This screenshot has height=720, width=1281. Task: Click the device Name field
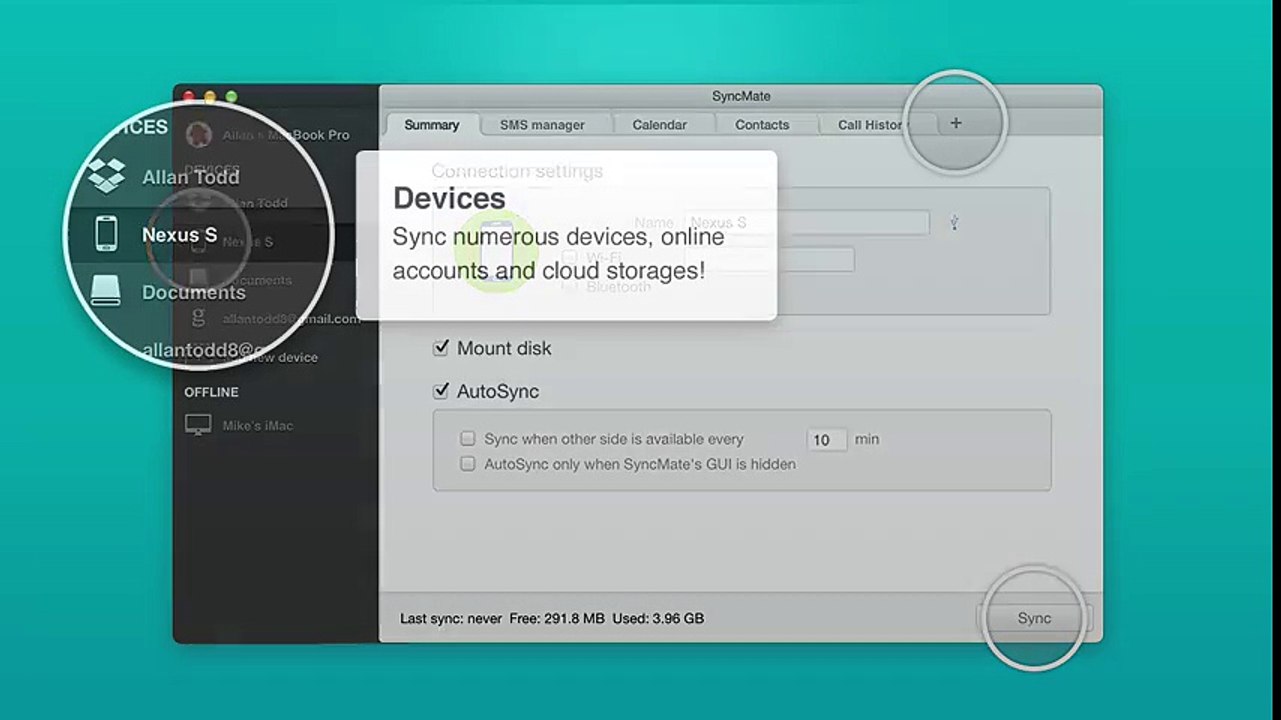click(807, 223)
